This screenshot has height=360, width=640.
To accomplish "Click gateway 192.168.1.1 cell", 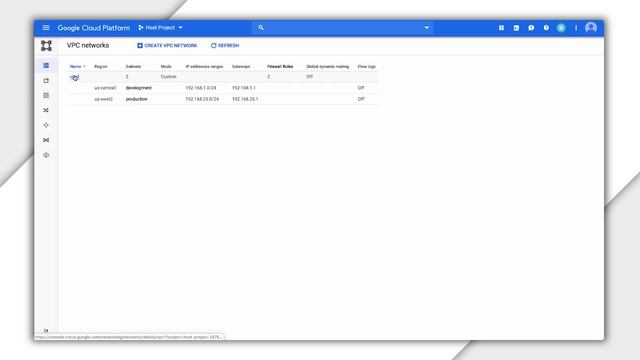I will tap(244, 88).
